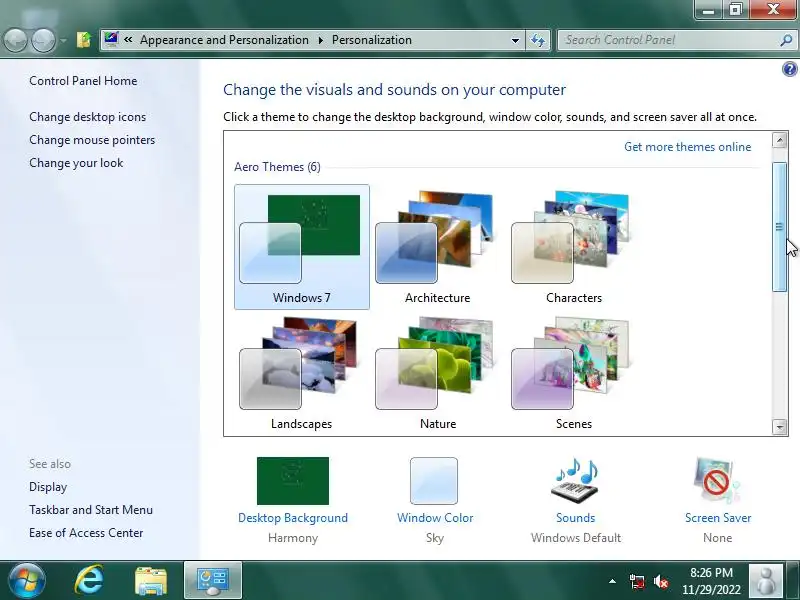Open Taskbar and Start Menu link
This screenshot has width=800, height=600.
point(91,510)
